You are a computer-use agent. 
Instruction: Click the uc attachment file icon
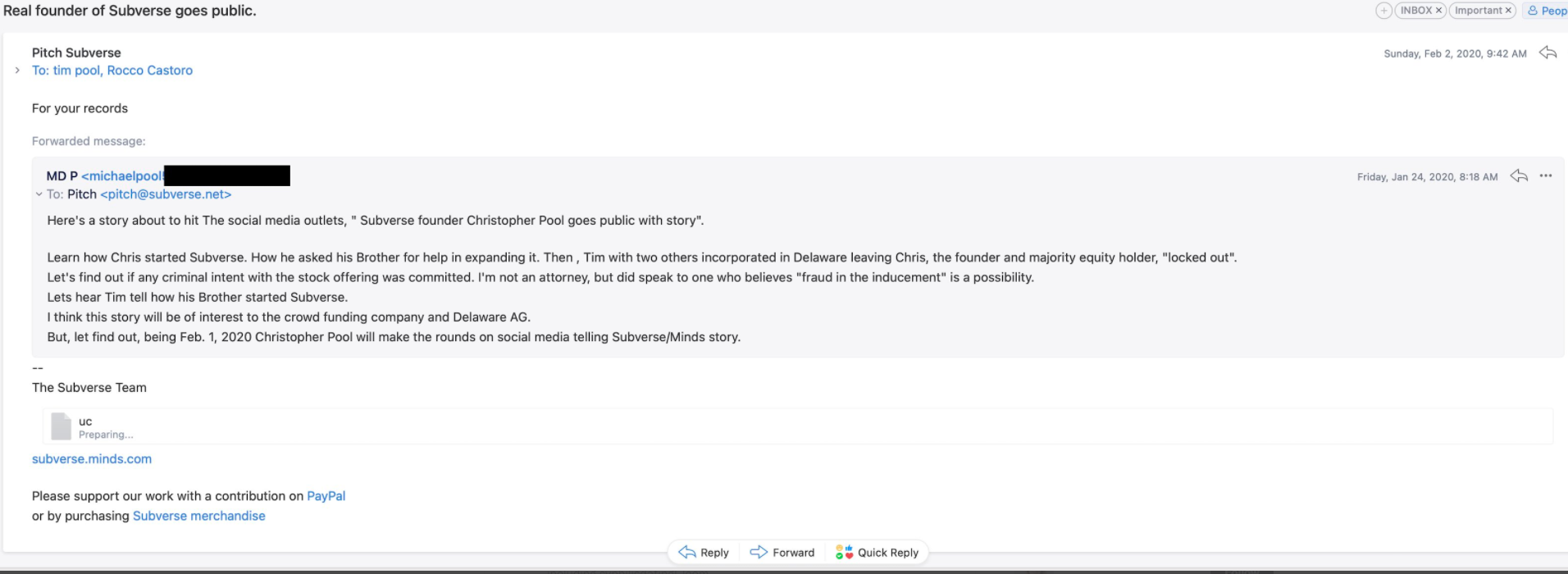click(61, 426)
